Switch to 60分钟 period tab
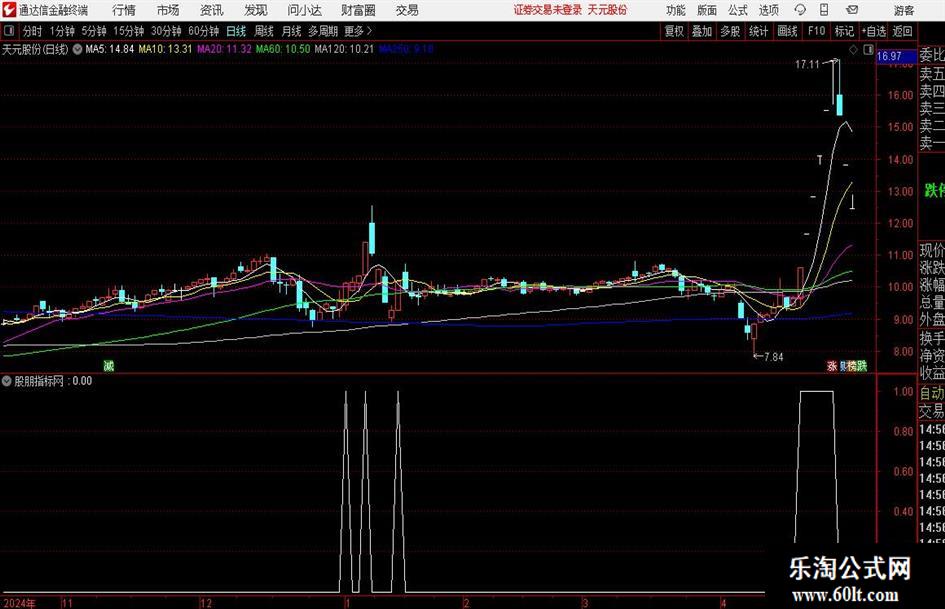Viewport: 945px width, 609px height. click(x=203, y=31)
